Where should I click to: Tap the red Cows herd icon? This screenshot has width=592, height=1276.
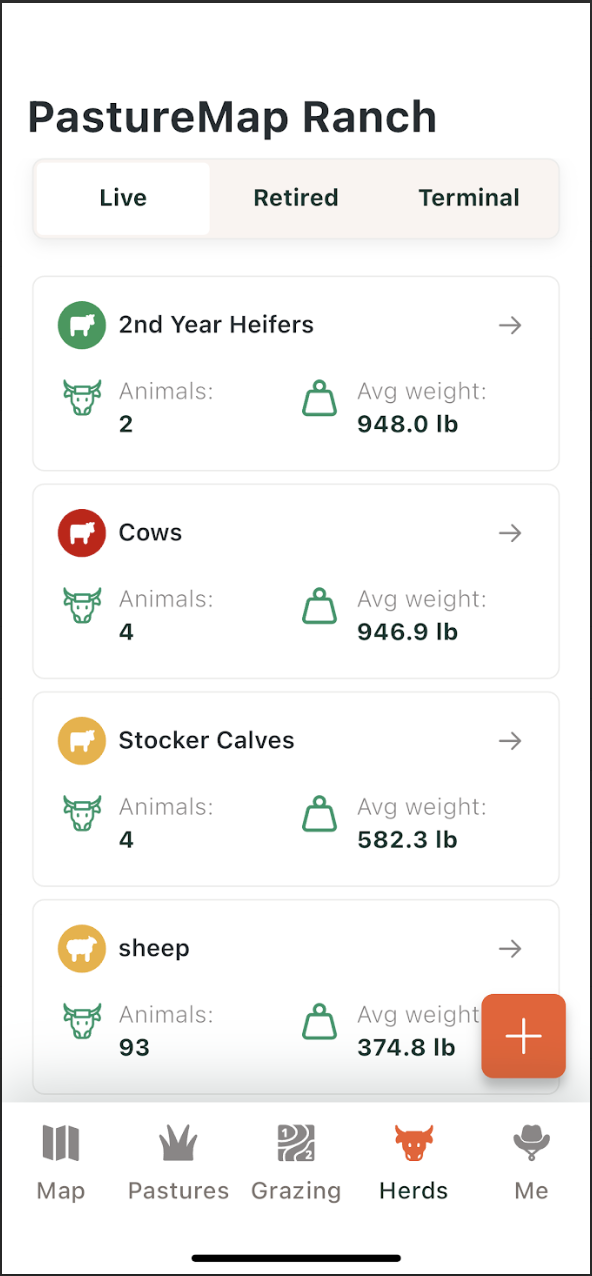click(82, 533)
